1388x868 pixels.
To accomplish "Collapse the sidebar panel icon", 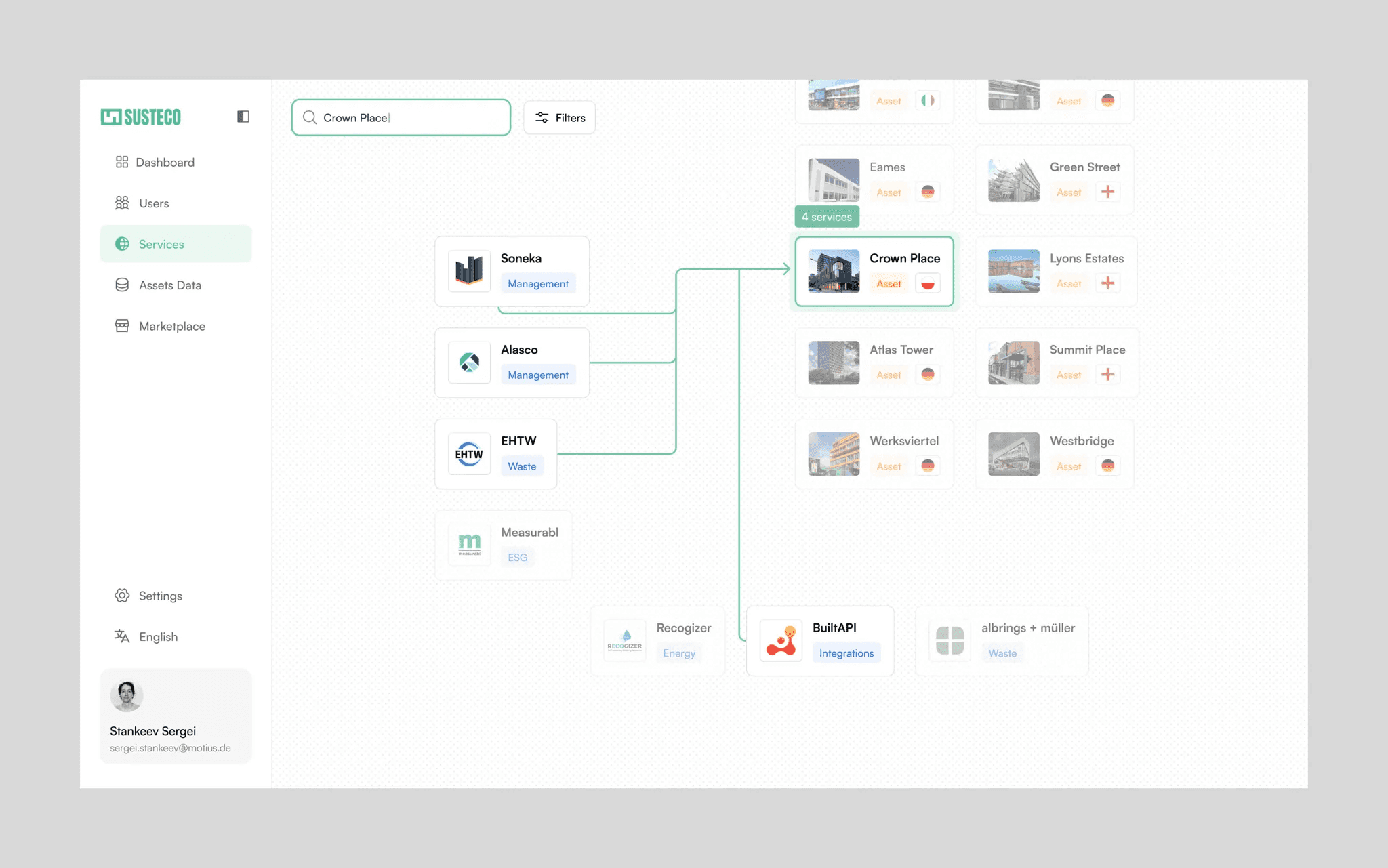I will pos(243,117).
